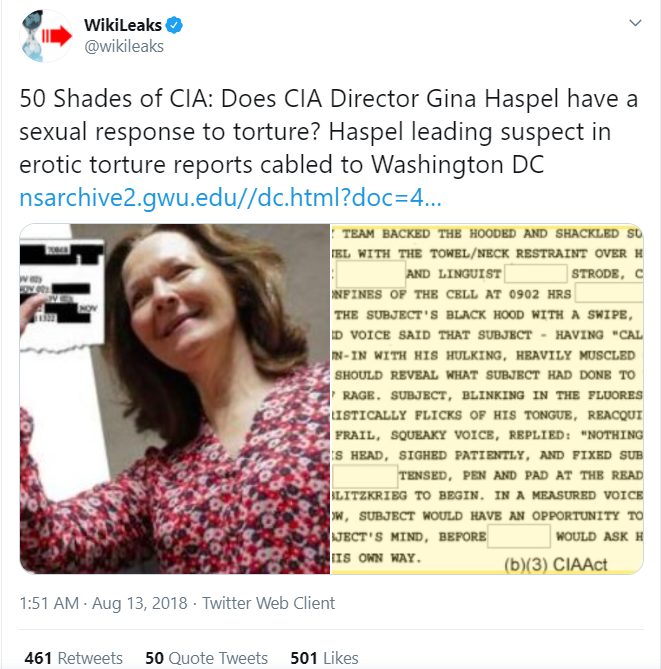Follow the nsarchive2.gwu.edu link

[230, 197]
